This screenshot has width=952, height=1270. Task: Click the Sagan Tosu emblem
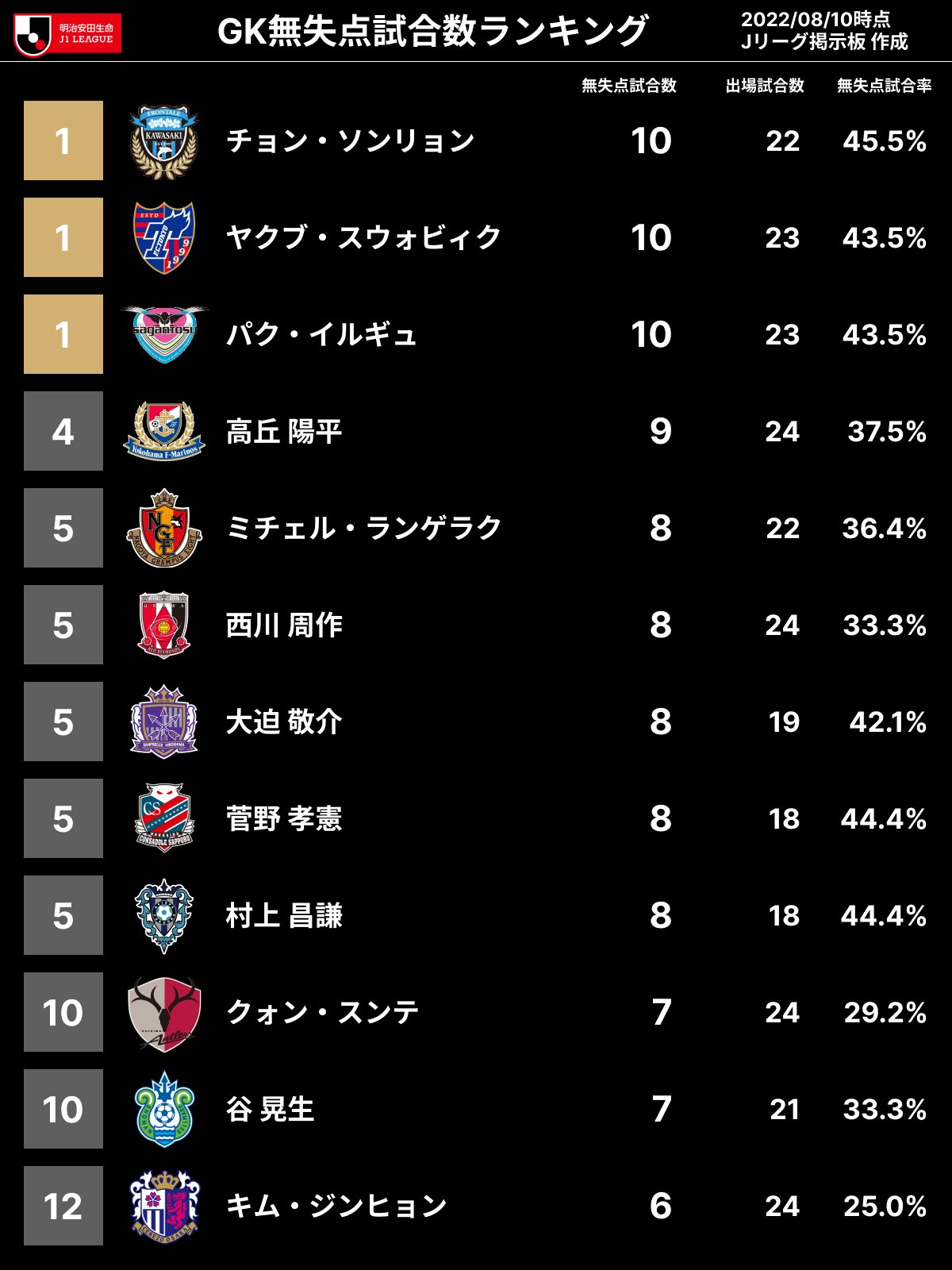(164, 334)
